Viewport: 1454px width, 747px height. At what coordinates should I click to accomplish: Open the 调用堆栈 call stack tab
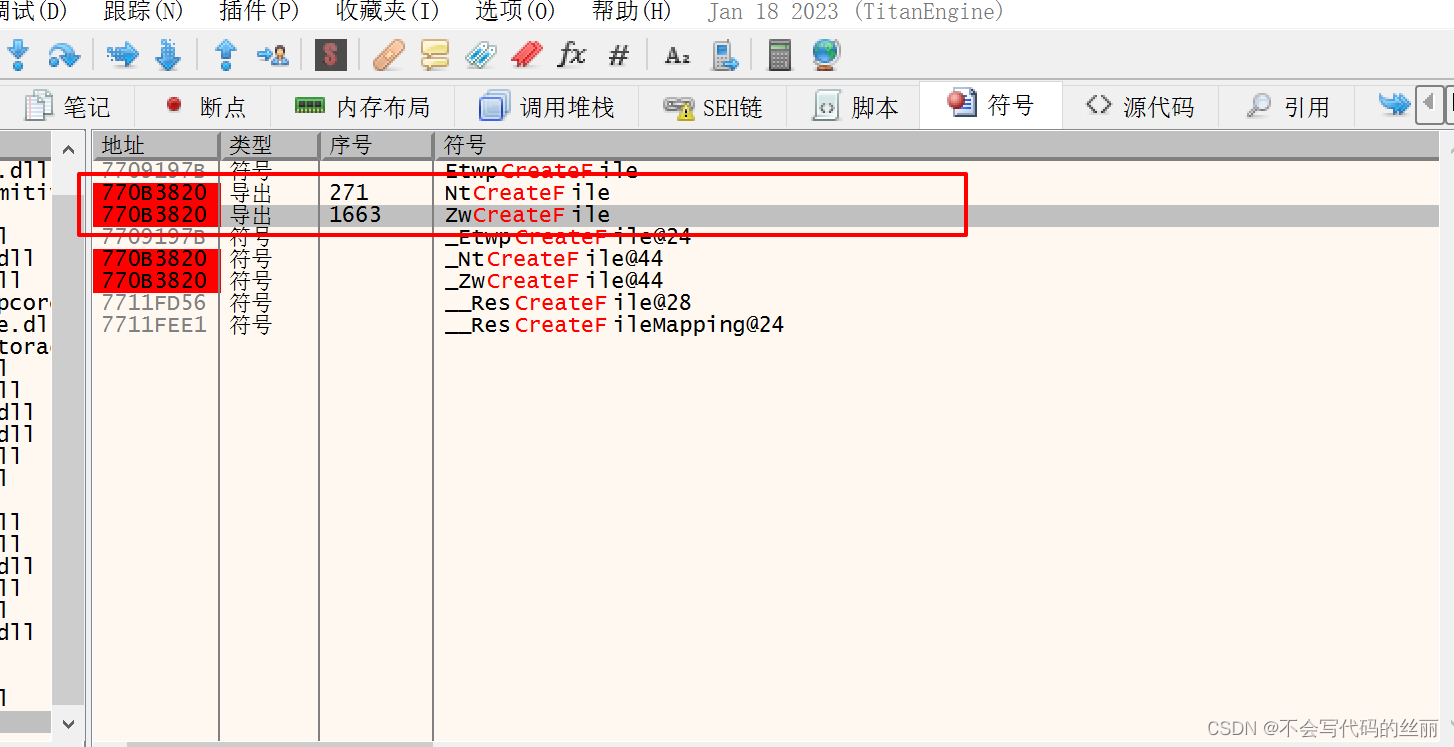click(547, 107)
